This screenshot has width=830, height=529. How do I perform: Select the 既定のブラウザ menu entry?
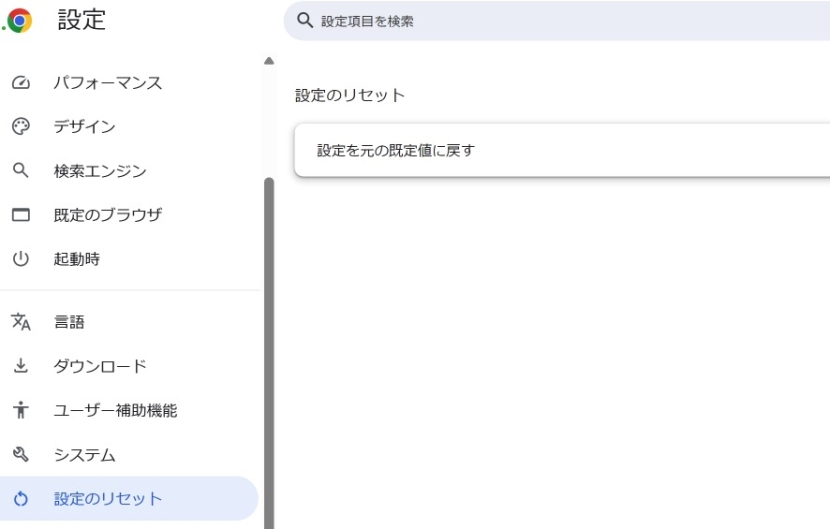[x=107, y=215]
